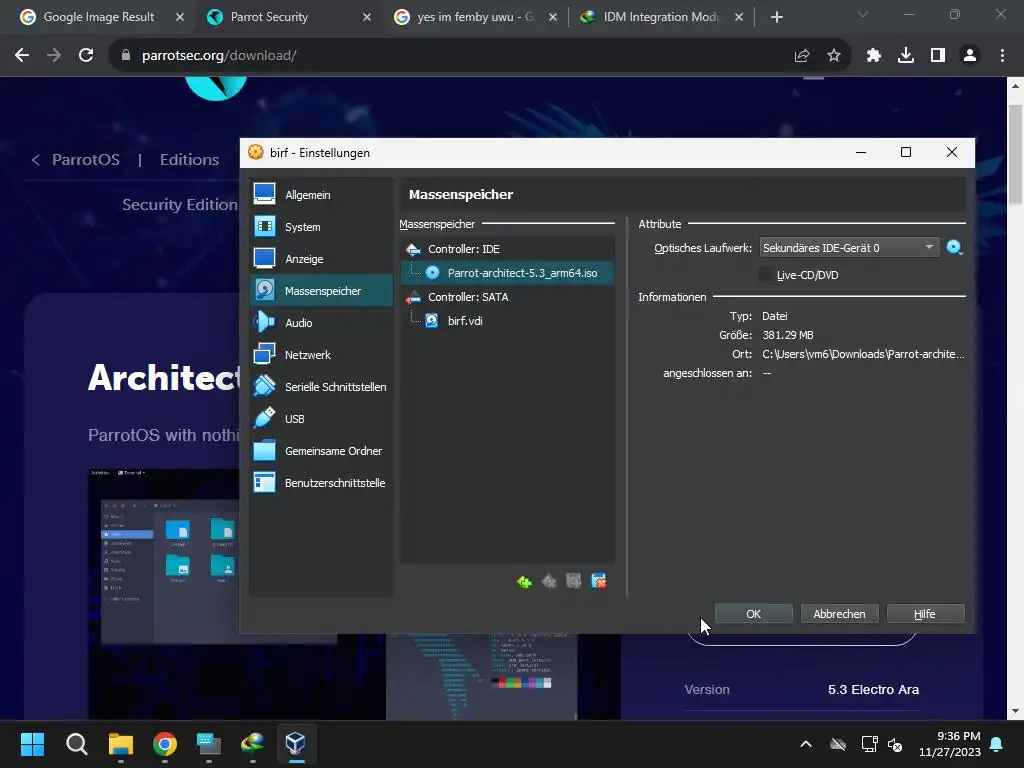The image size is (1024, 768).
Task: Click Abbrechen button
Action: point(839,614)
